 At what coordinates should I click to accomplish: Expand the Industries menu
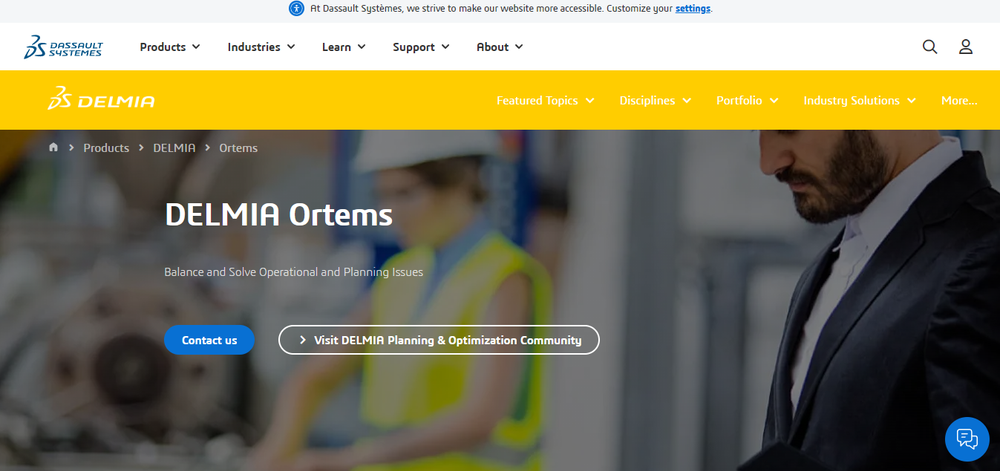point(261,47)
